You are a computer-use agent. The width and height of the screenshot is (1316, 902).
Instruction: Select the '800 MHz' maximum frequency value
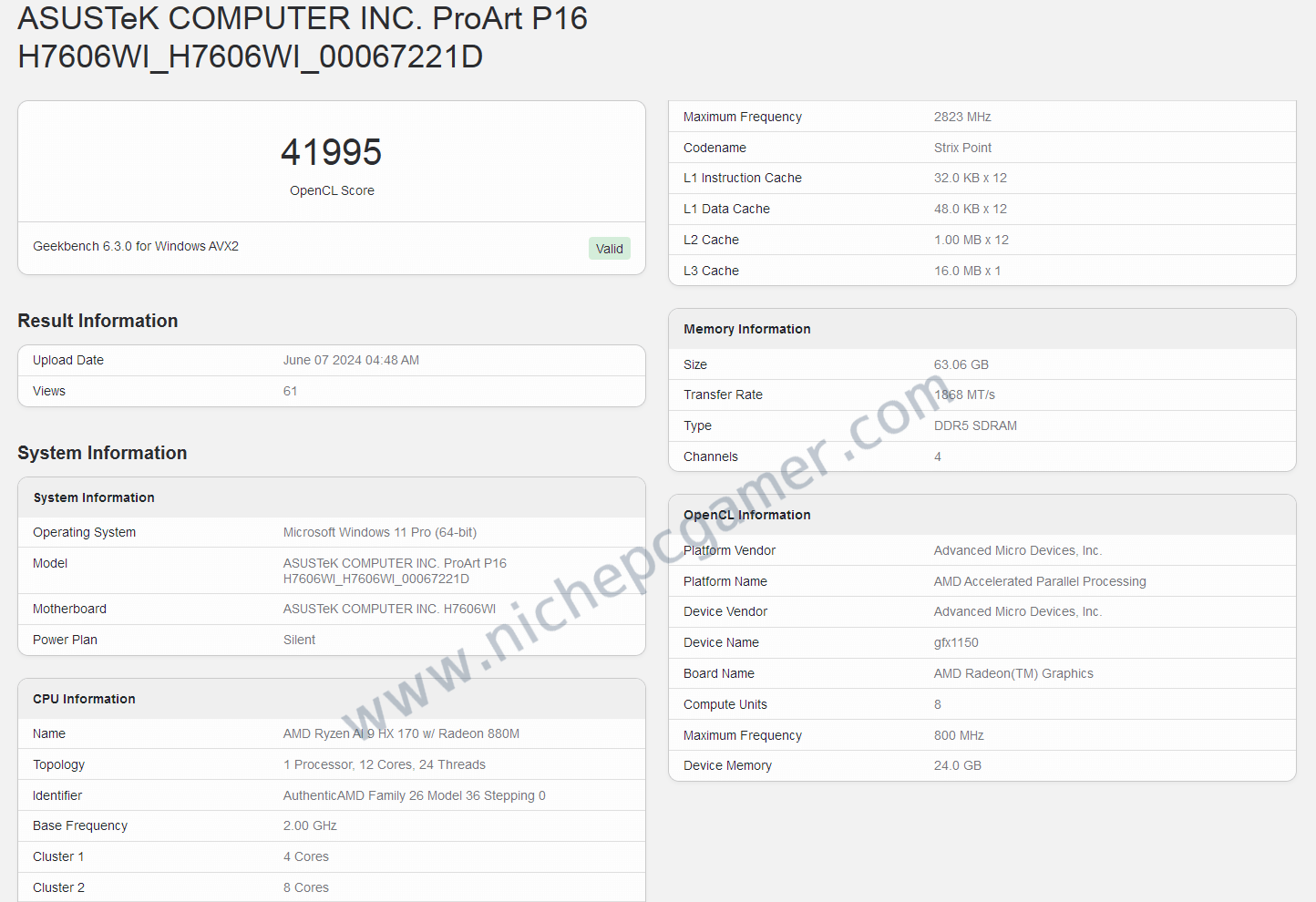click(x=959, y=735)
